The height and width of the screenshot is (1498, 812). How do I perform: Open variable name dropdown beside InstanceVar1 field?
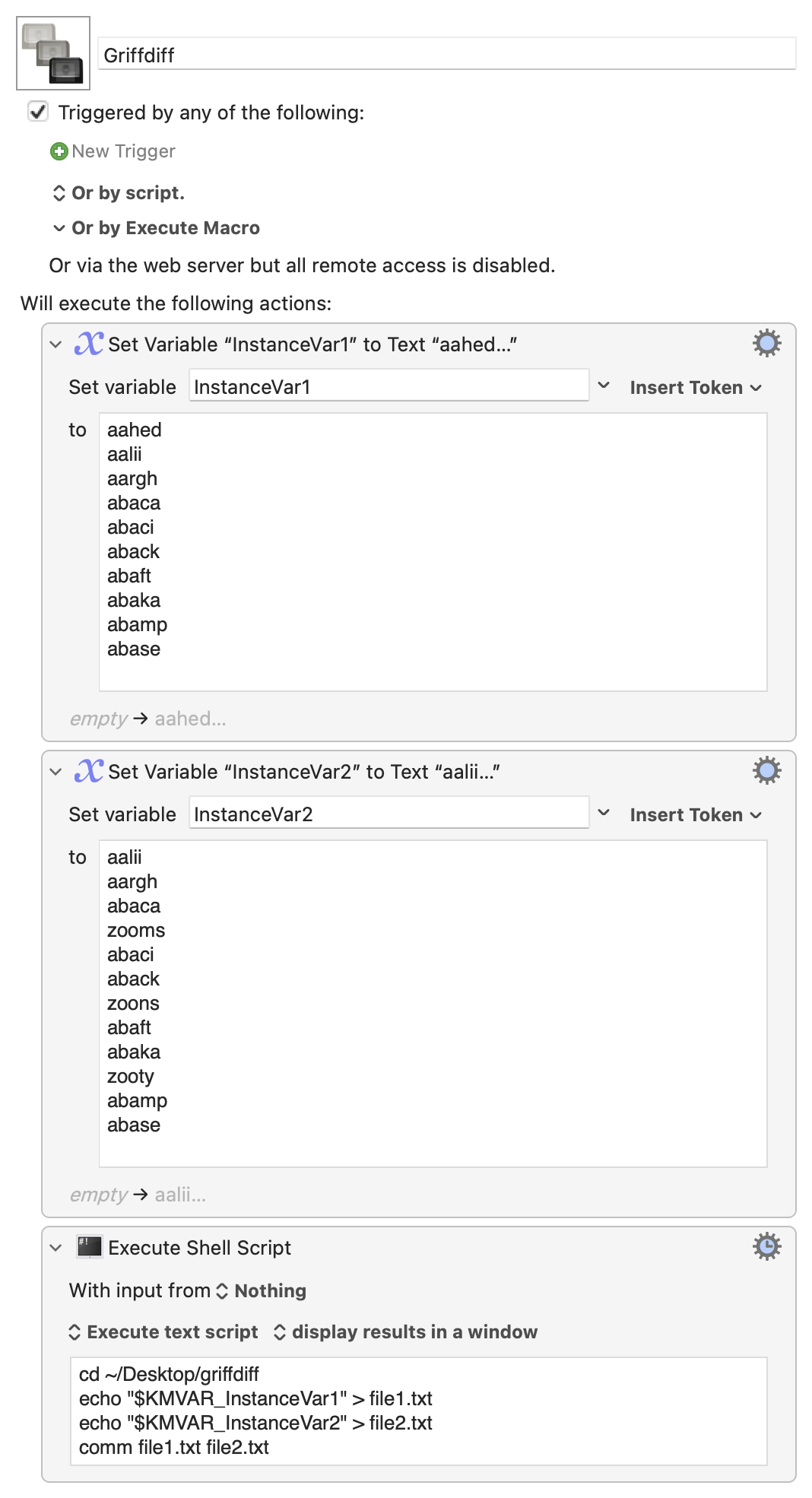[604, 386]
